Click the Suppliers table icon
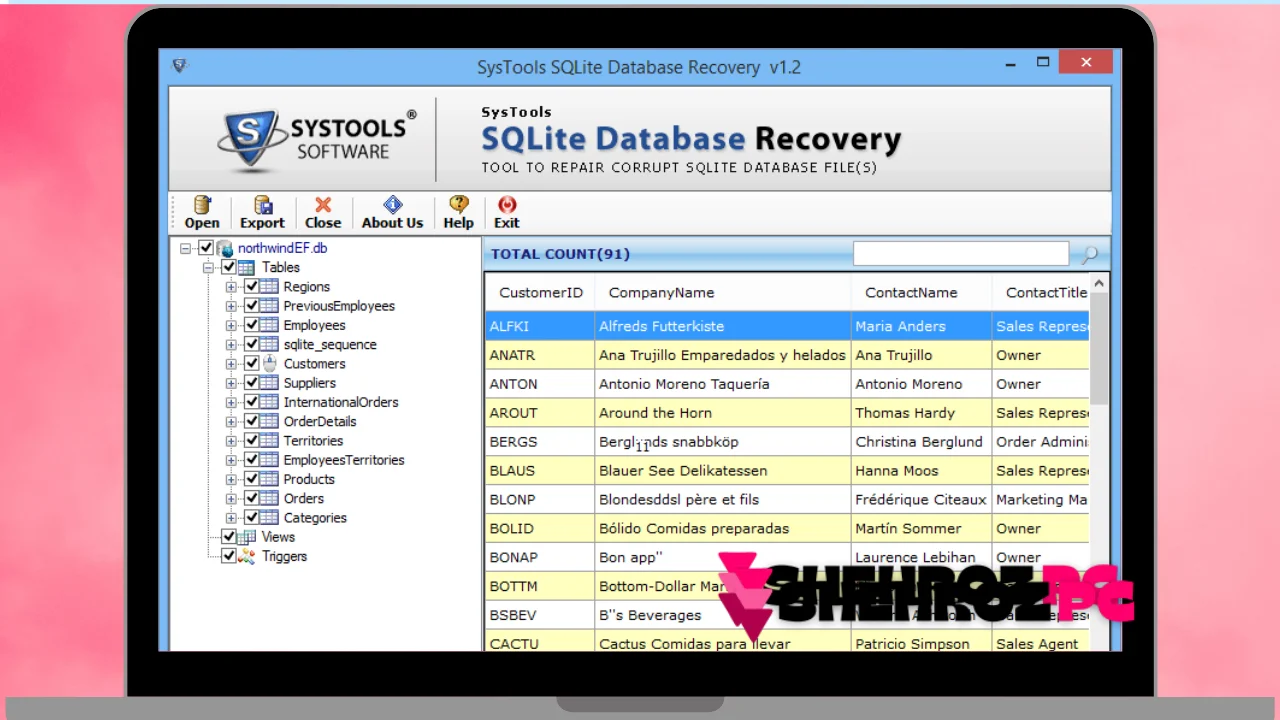The width and height of the screenshot is (1280, 720). (269, 383)
